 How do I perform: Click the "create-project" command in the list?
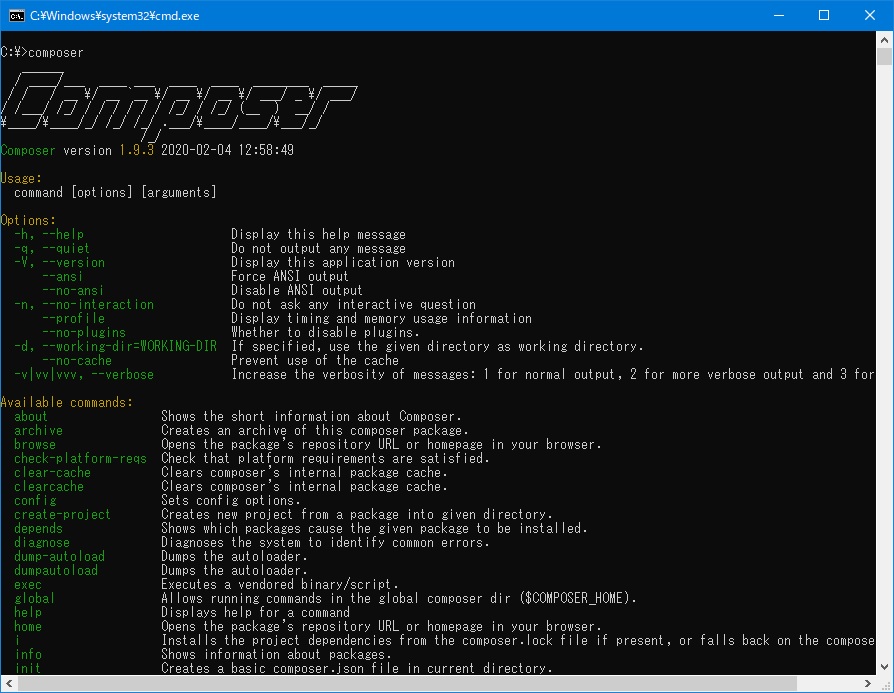click(62, 514)
